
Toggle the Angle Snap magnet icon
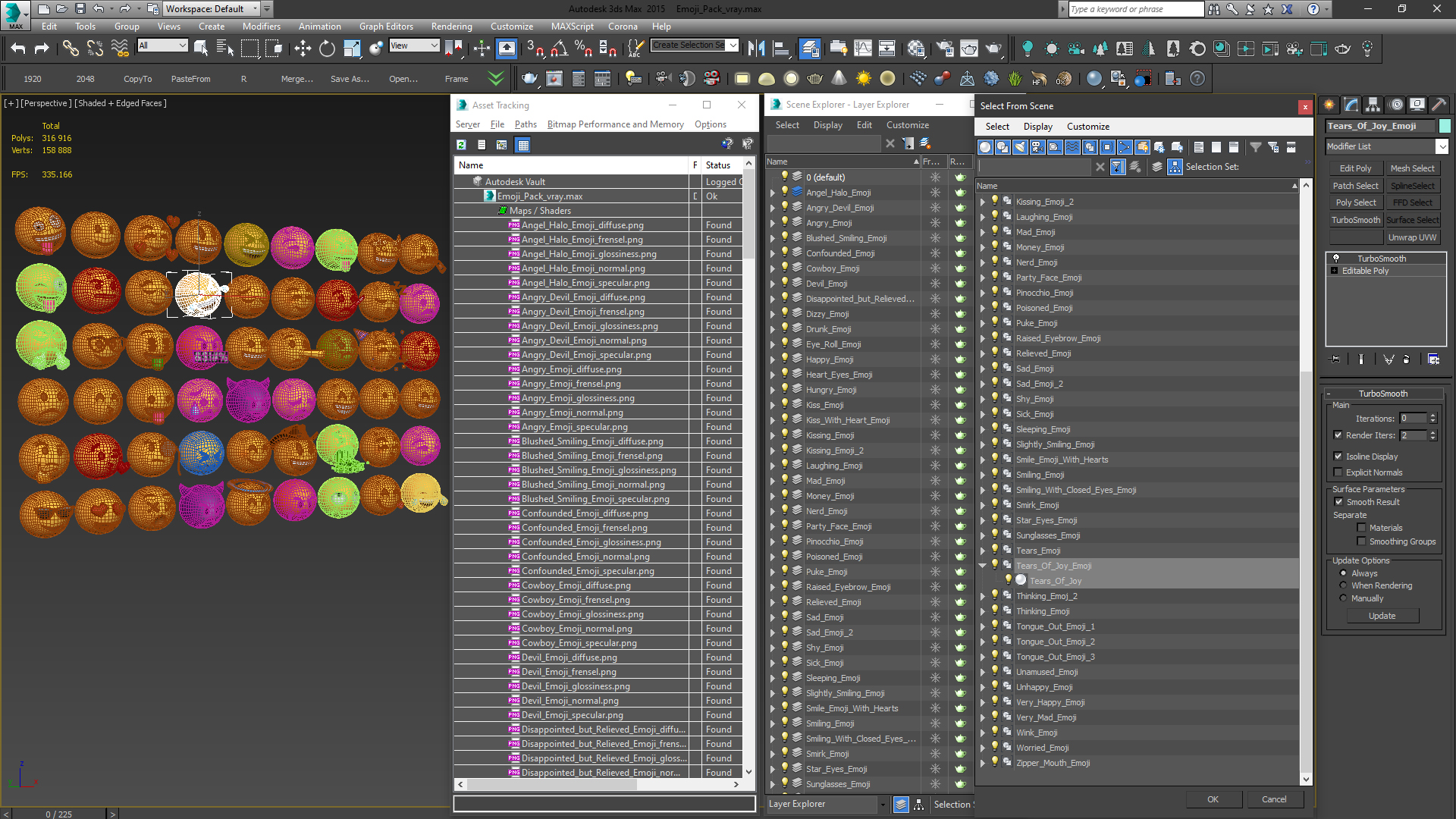[560, 49]
